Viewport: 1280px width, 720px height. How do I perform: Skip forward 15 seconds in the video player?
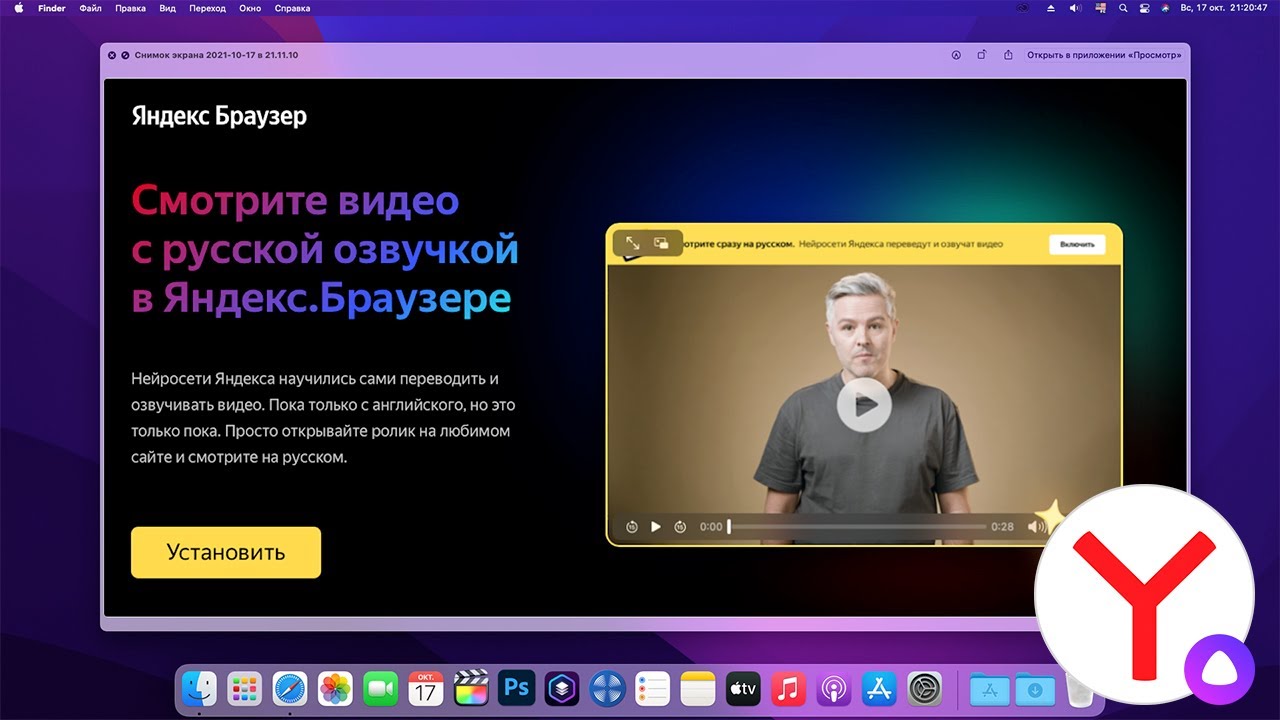click(x=680, y=526)
